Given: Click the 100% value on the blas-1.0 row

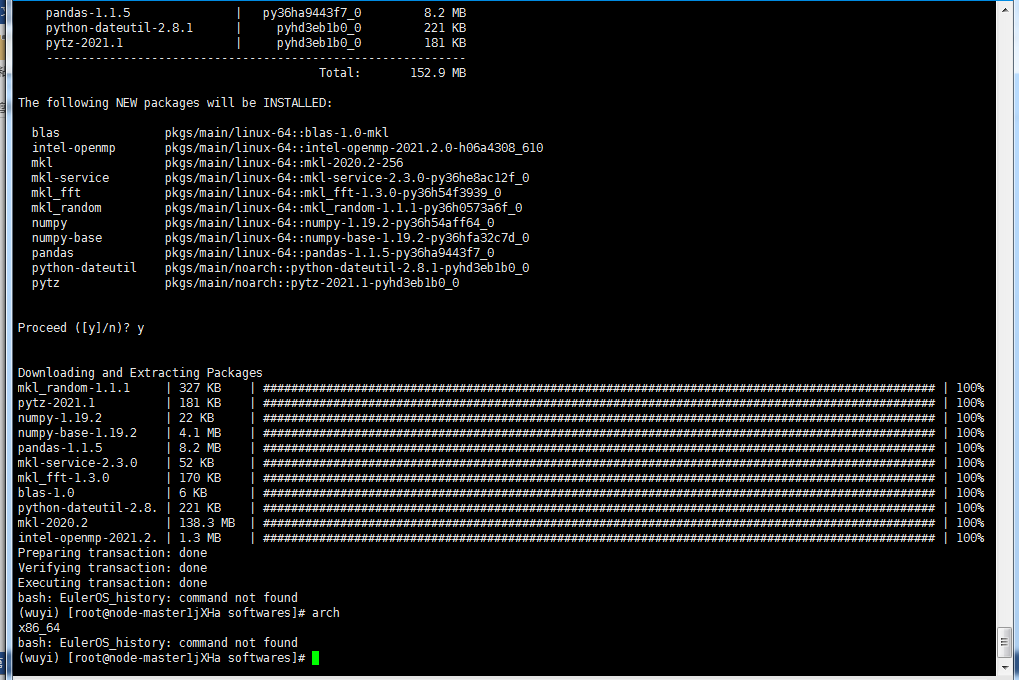Looking at the screenshot, I should 970,492.
